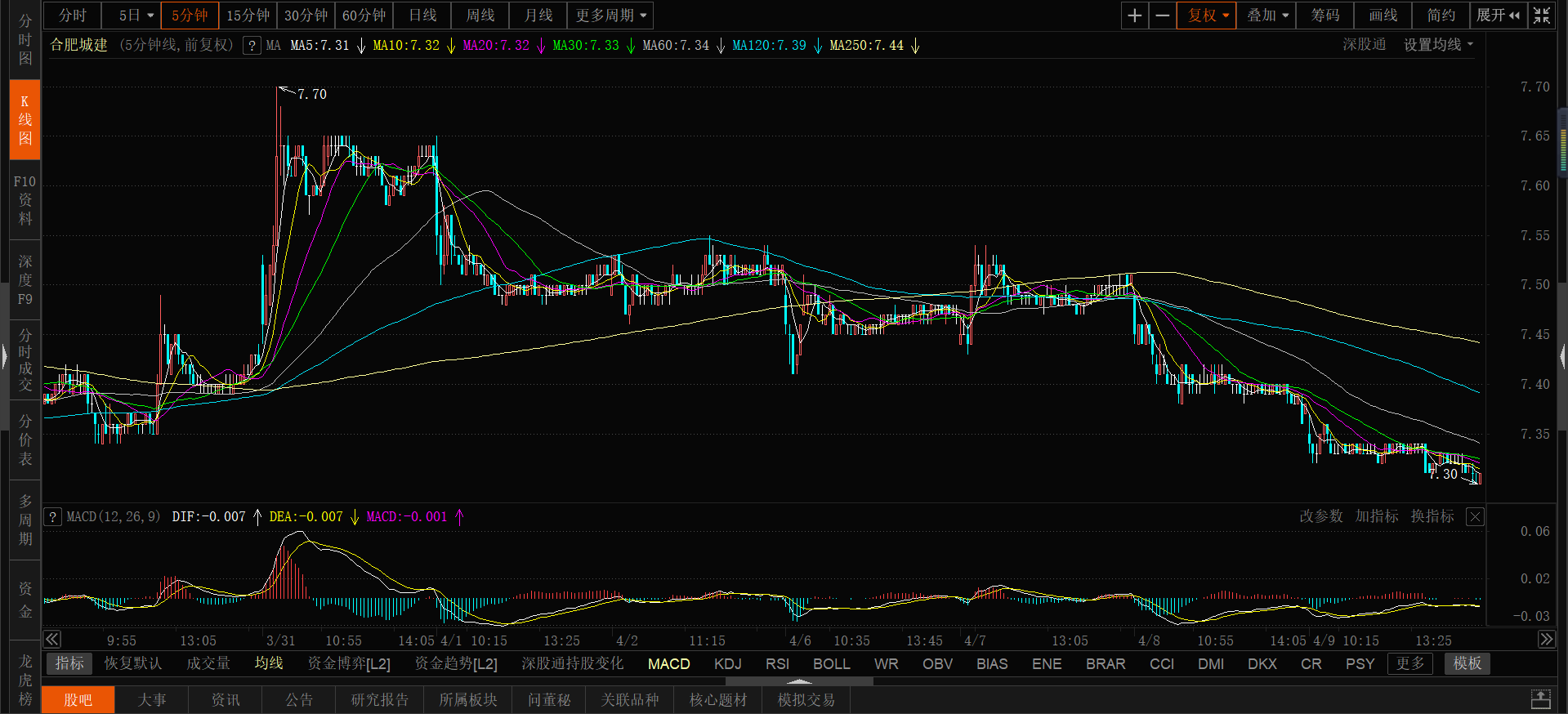Select 30分钟 period tab
Viewport: 1568px width, 714px height.
[306, 16]
